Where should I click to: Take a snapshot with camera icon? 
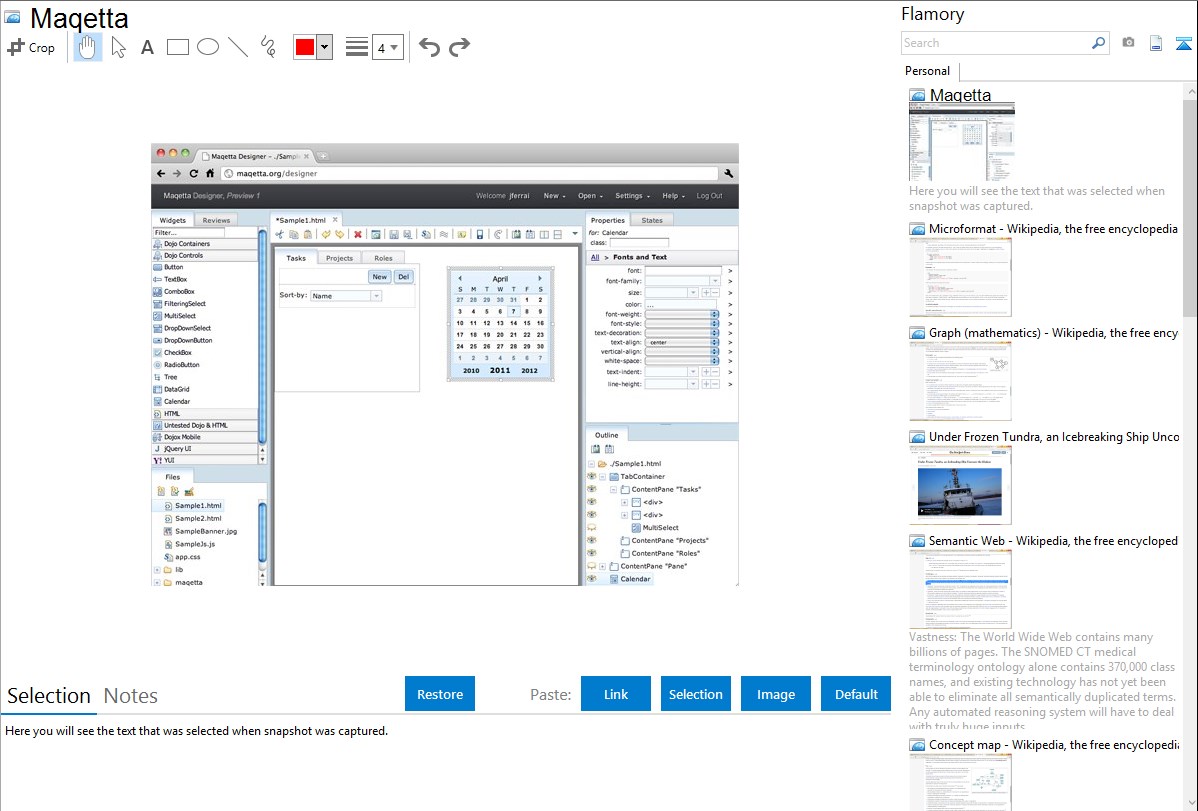tap(1128, 43)
